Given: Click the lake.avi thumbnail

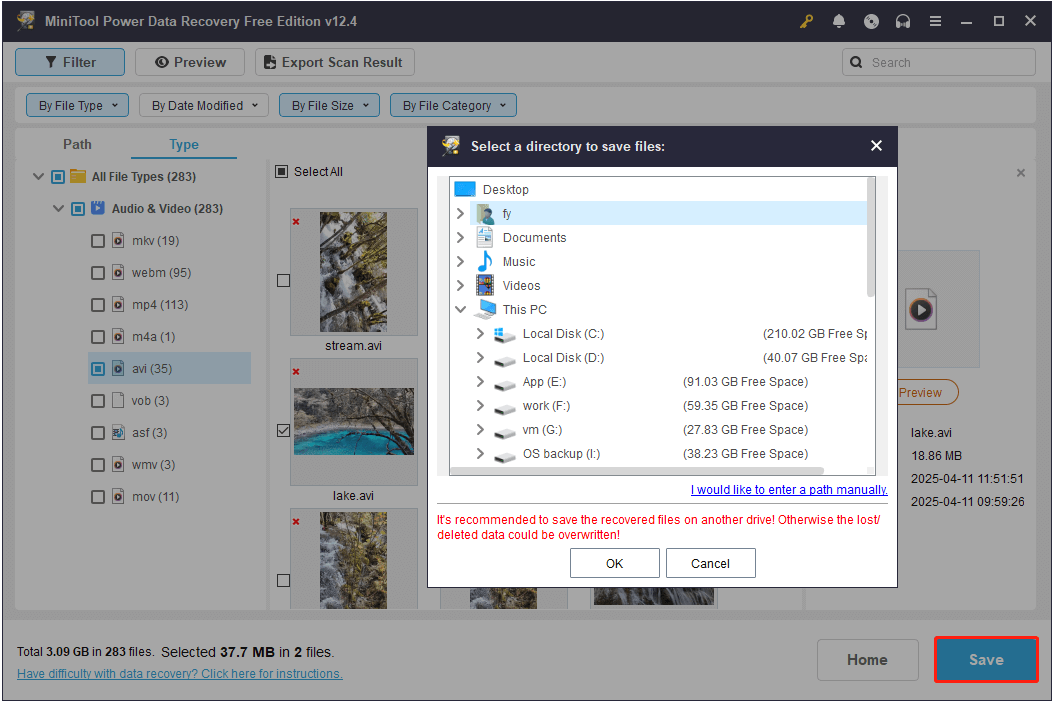Looking at the screenshot, I should (x=354, y=421).
